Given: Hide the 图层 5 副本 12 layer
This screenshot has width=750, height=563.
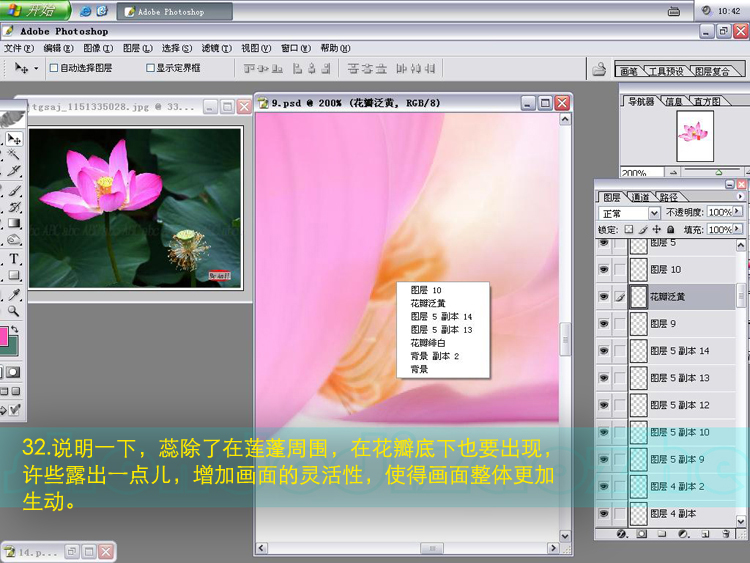Looking at the screenshot, I should [604, 405].
